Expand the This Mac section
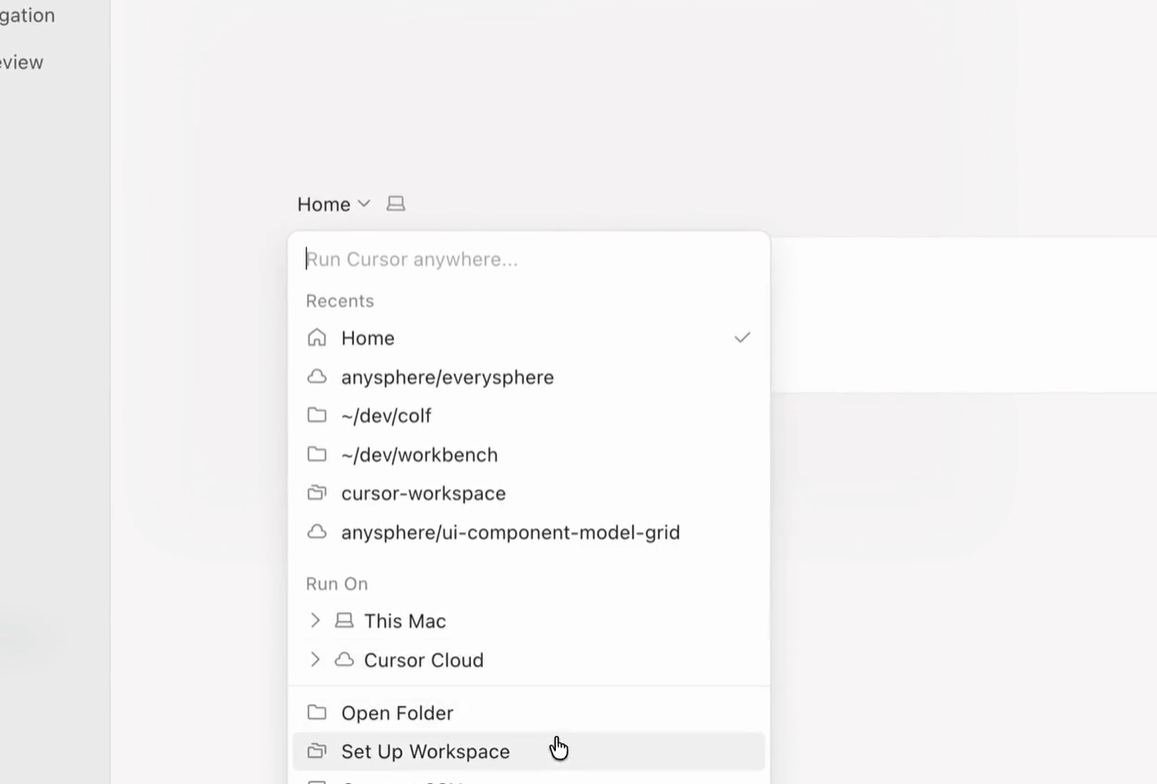Image resolution: width=1157 pixels, height=784 pixels. coord(315,620)
